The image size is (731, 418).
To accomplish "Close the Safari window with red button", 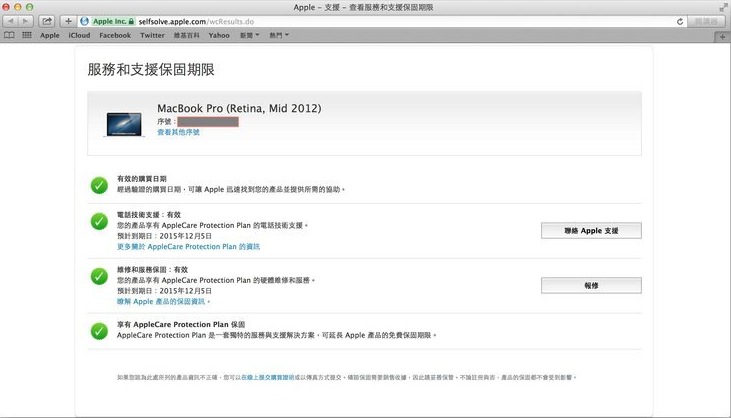I will [x=6, y=7].
